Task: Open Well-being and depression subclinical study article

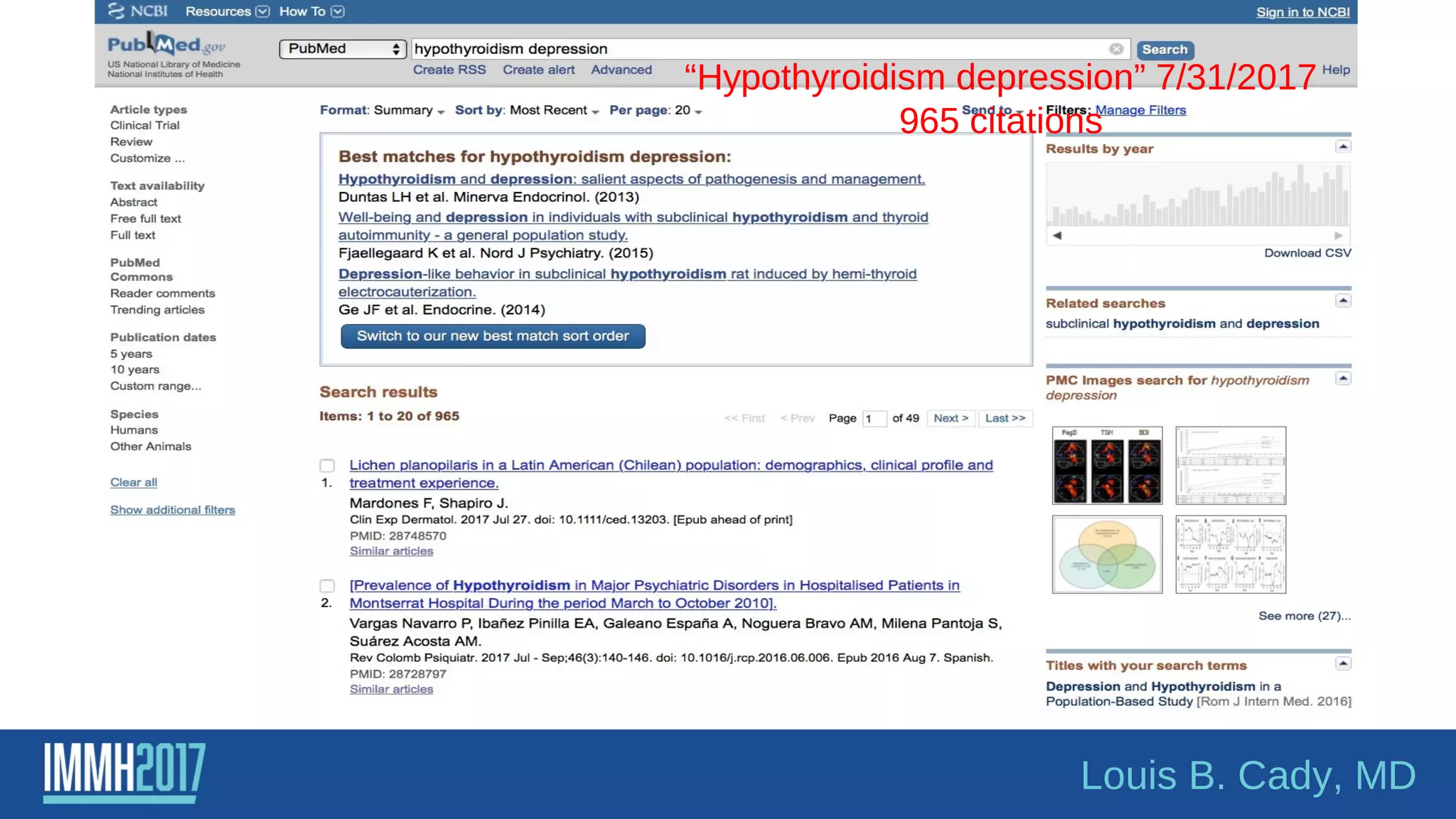Action: click(x=633, y=226)
